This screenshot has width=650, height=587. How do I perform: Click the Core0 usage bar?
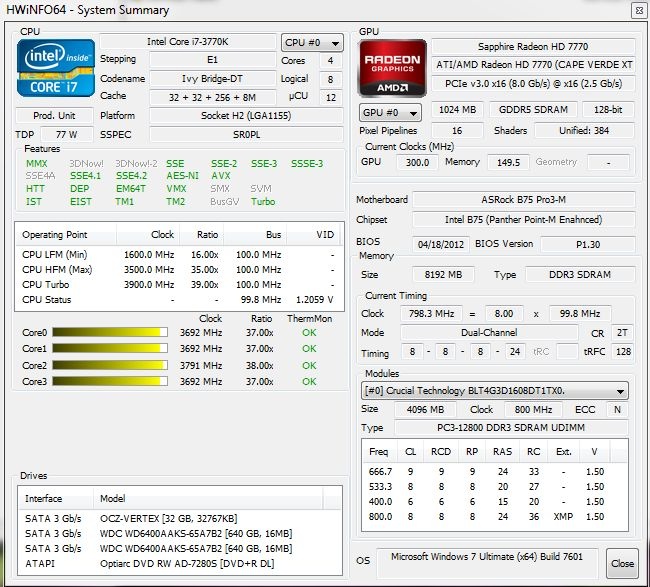click(x=110, y=332)
